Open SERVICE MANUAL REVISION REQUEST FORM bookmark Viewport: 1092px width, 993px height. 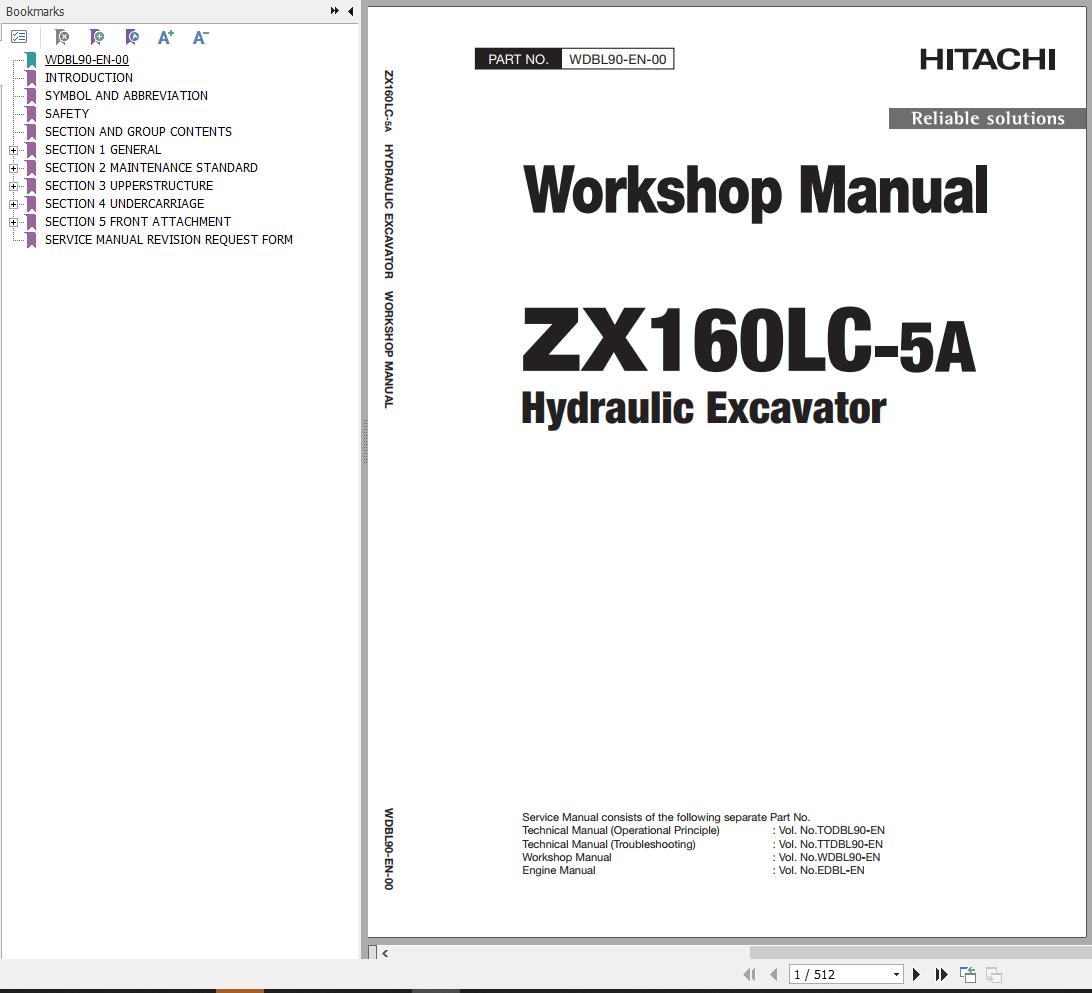[x=169, y=240]
